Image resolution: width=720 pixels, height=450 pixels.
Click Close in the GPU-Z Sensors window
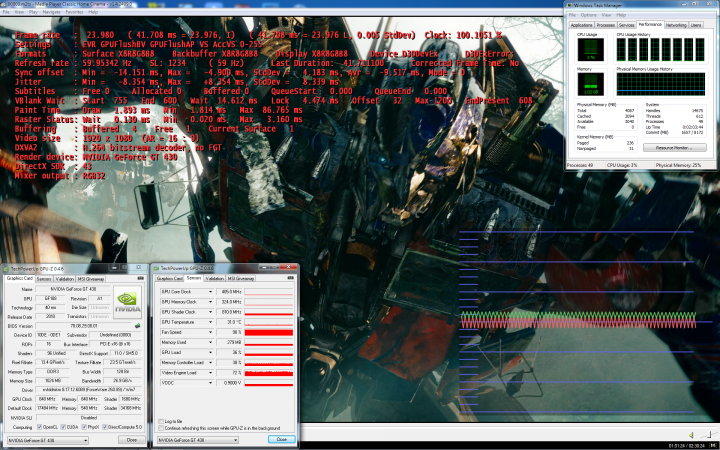pyautogui.click(x=281, y=439)
